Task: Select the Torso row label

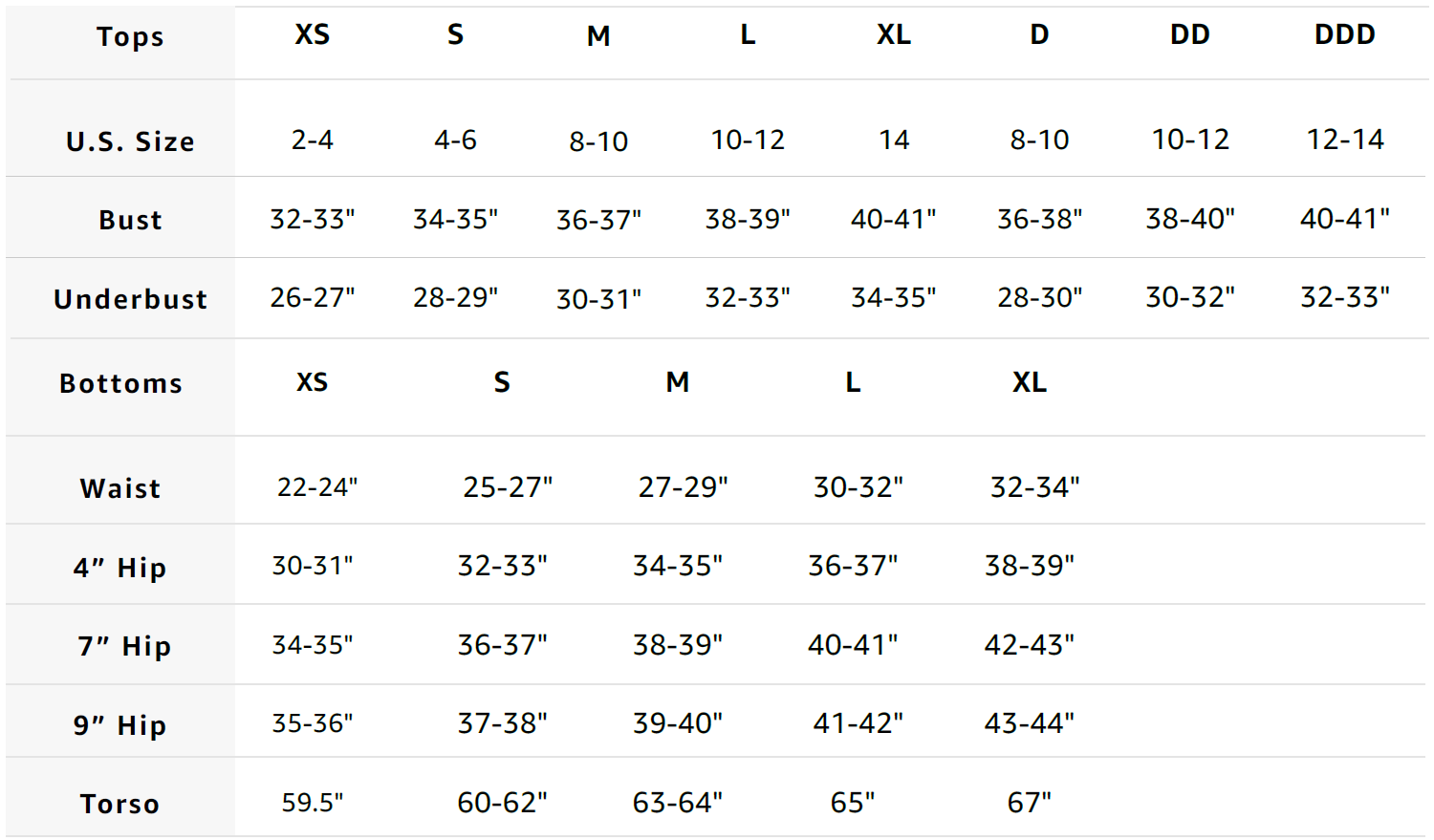Action: click(x=120, y=805)
